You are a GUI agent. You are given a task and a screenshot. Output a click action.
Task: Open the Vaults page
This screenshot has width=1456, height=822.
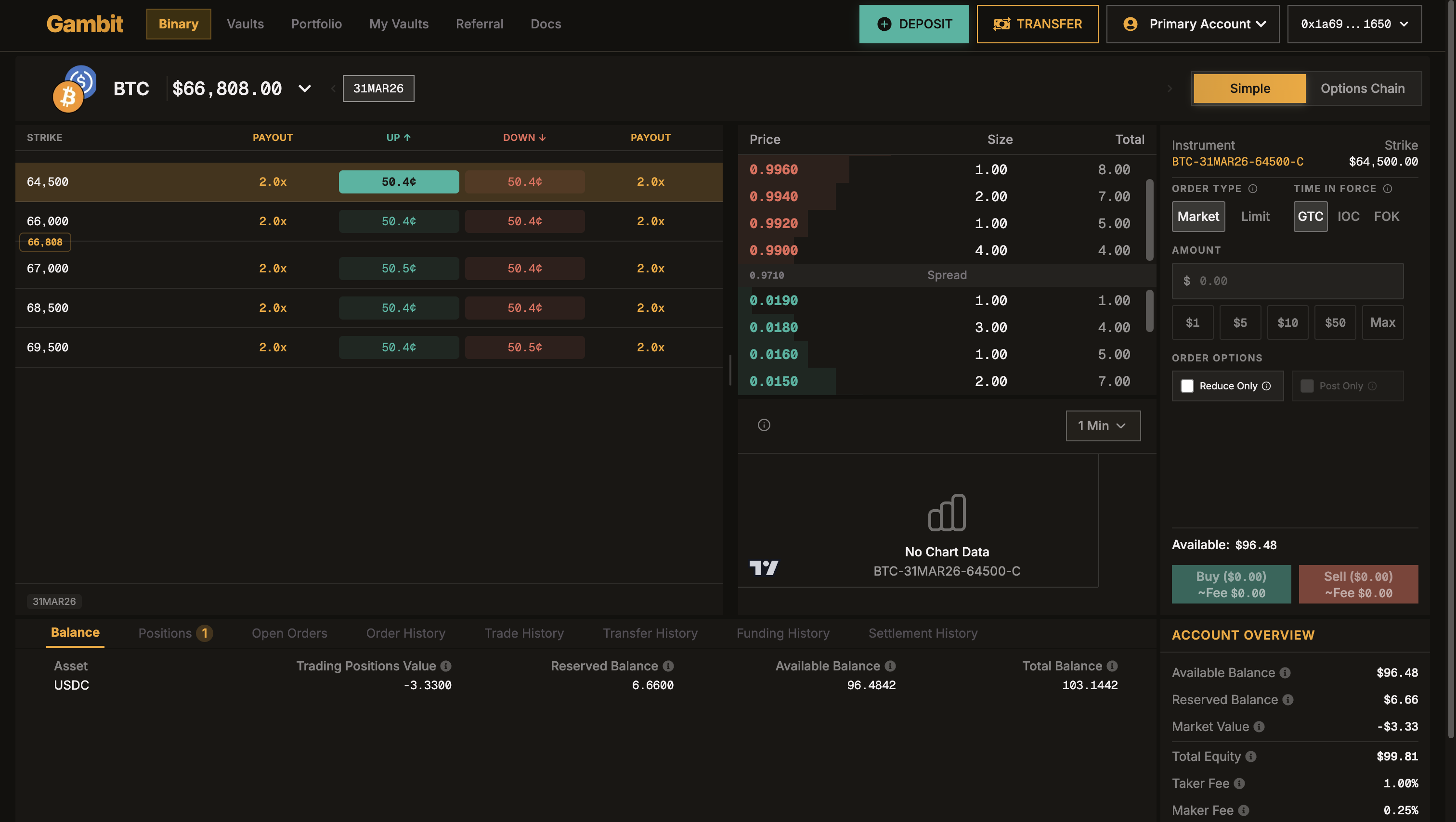pos(245,24)
